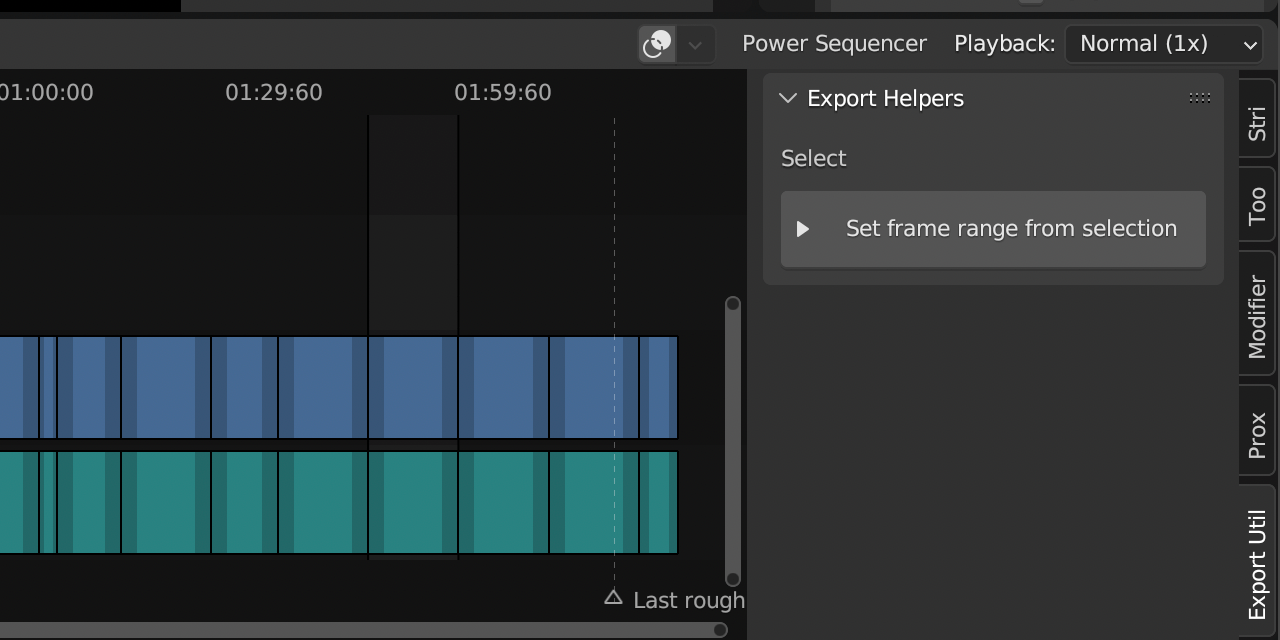This screenshot has width=1280, height=640.
Task: Open the Playback speed dropdown showing Normal (1x)
Action: (1163, 44)
